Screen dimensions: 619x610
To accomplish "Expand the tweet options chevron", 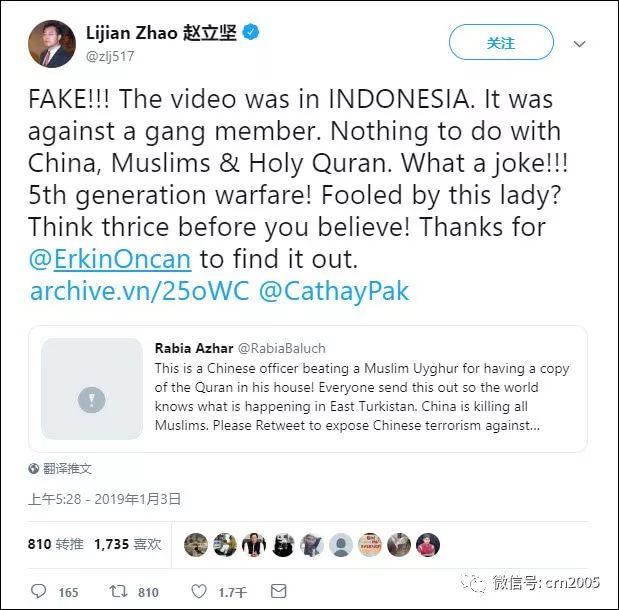I will point(579,43).
